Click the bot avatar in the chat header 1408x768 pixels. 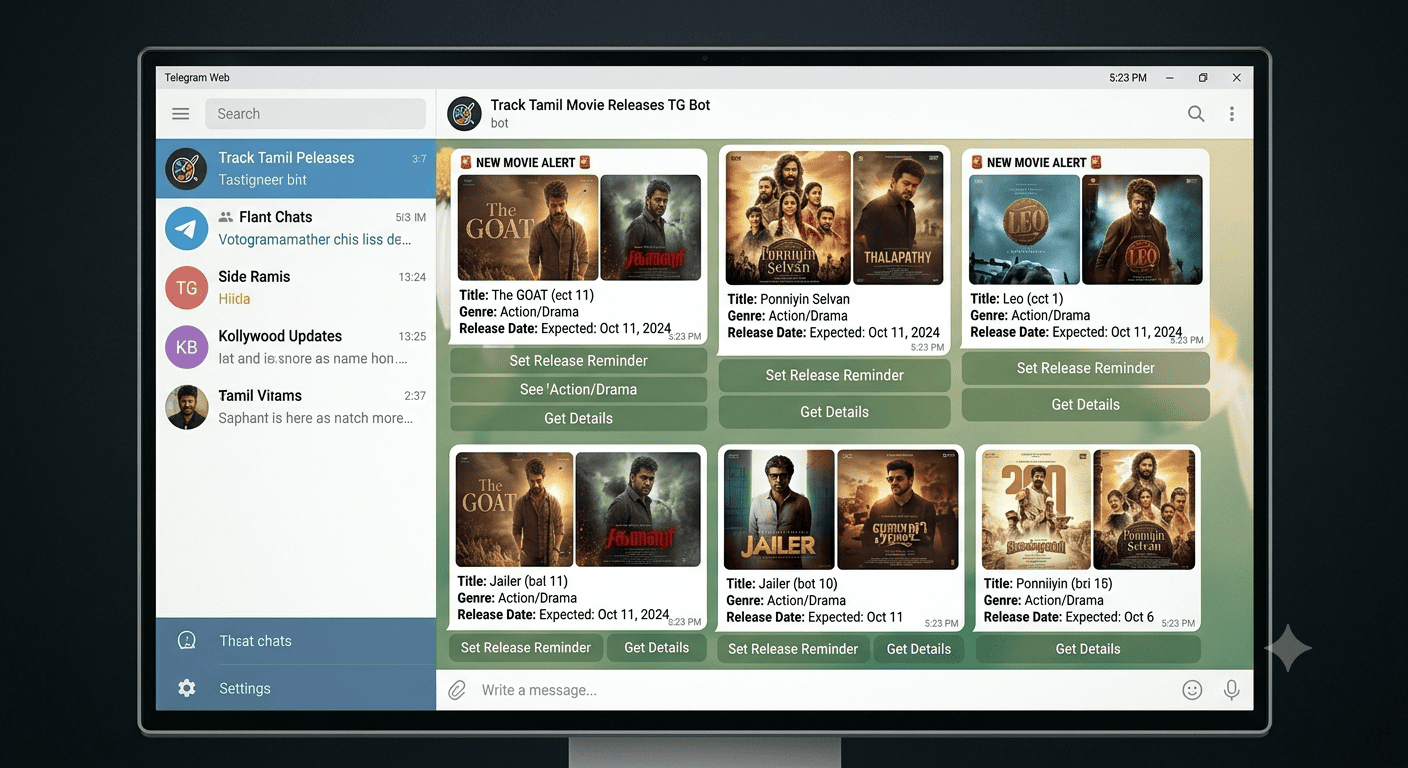click(464, 114)
